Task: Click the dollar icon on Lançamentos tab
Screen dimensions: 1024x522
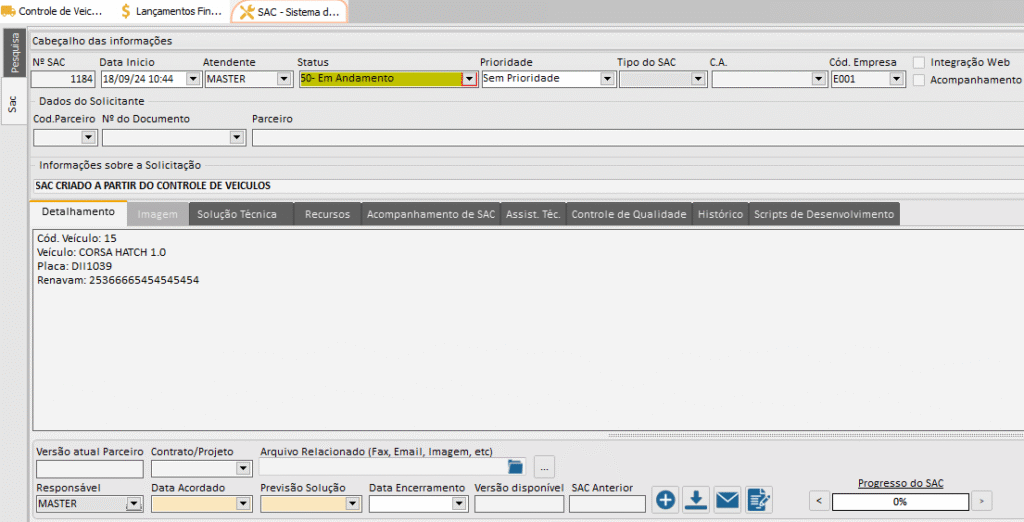Action: [x=126, y=11]
